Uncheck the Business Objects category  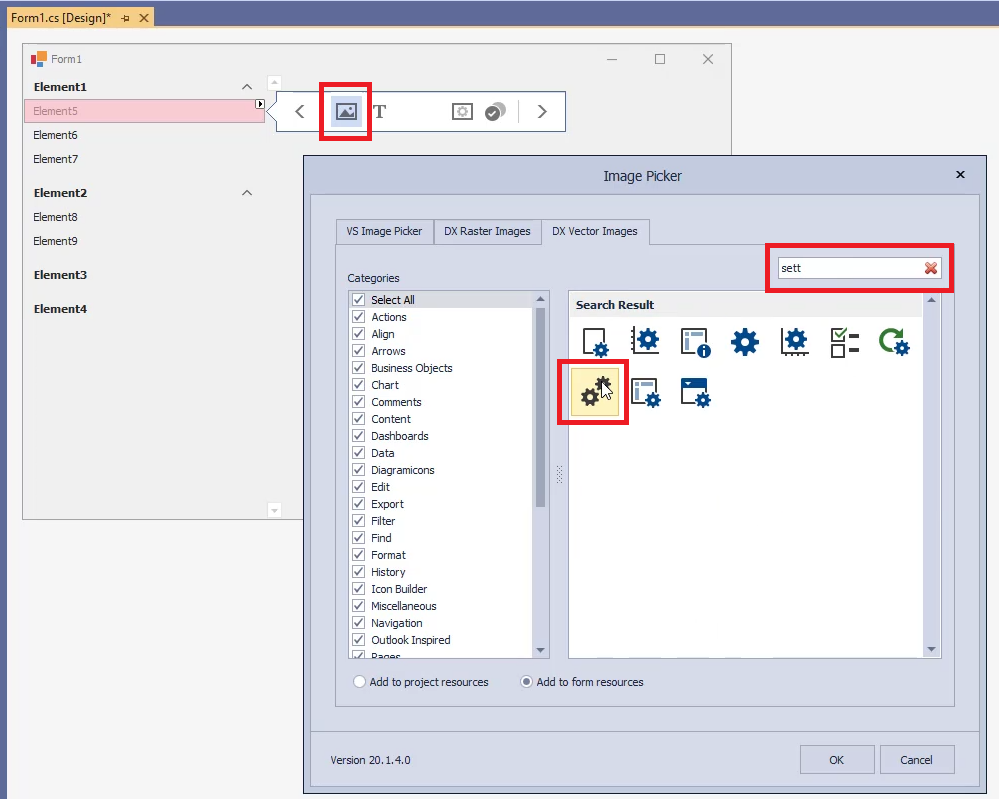click(359, 368)
